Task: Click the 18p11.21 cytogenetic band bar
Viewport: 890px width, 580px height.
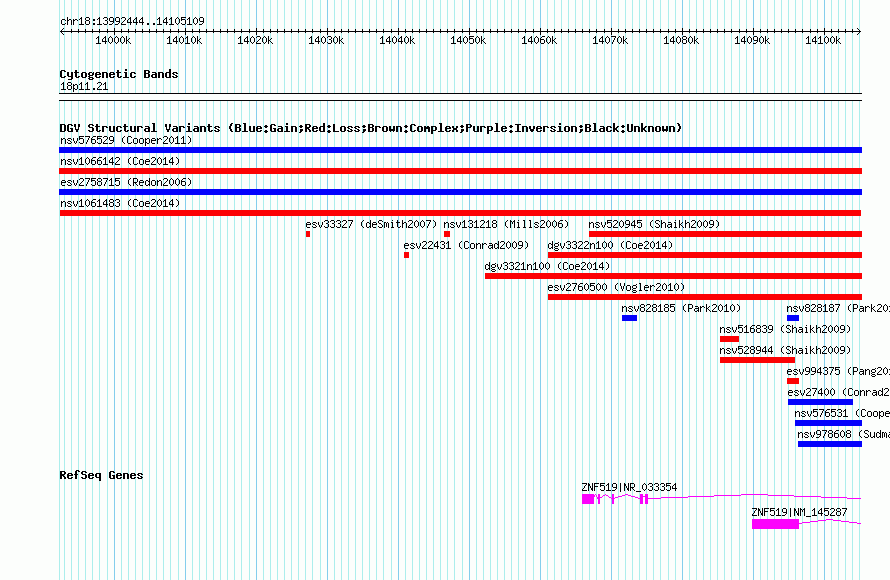Action: [460, 97]
